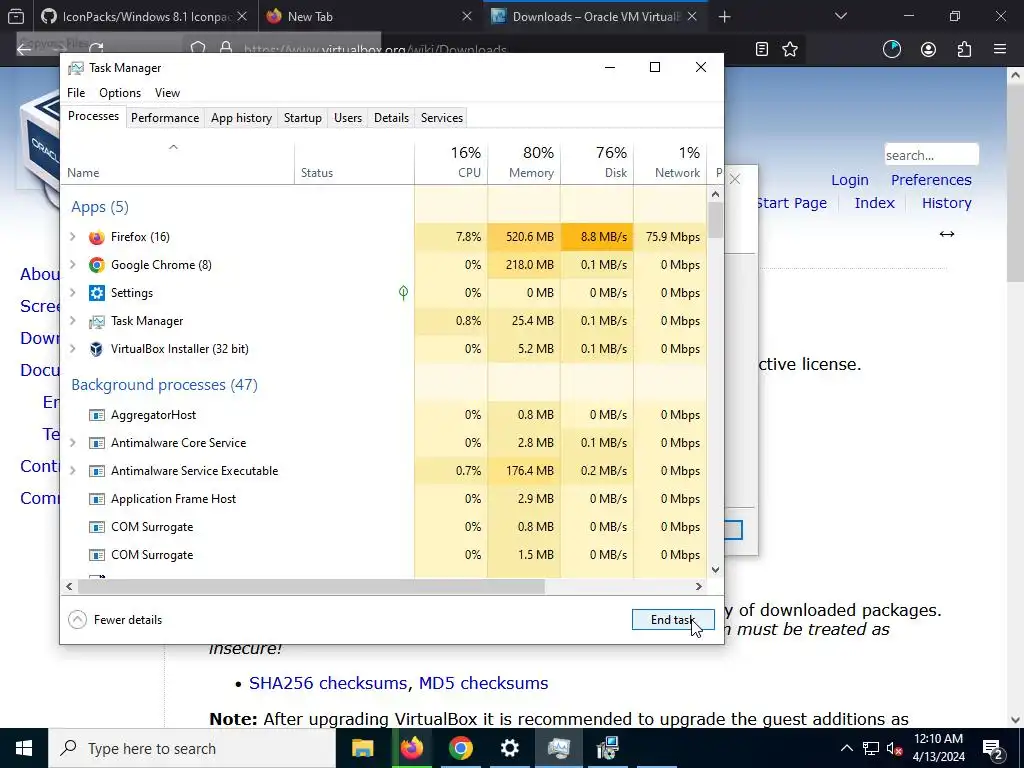The image size is (1024, 768).
Task: Click the End task button
Action: pyautogui.click(x=673, y=620)
